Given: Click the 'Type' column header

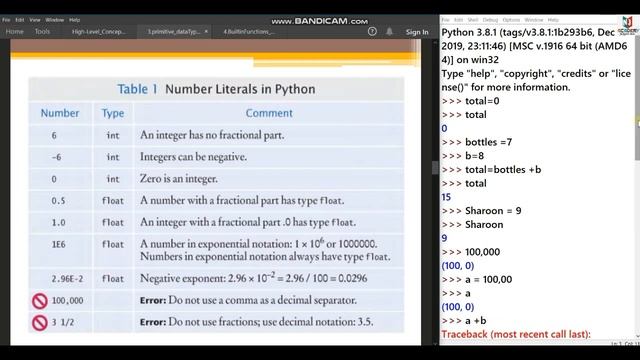Looking at the screenshot, I should tap(113, 113).
